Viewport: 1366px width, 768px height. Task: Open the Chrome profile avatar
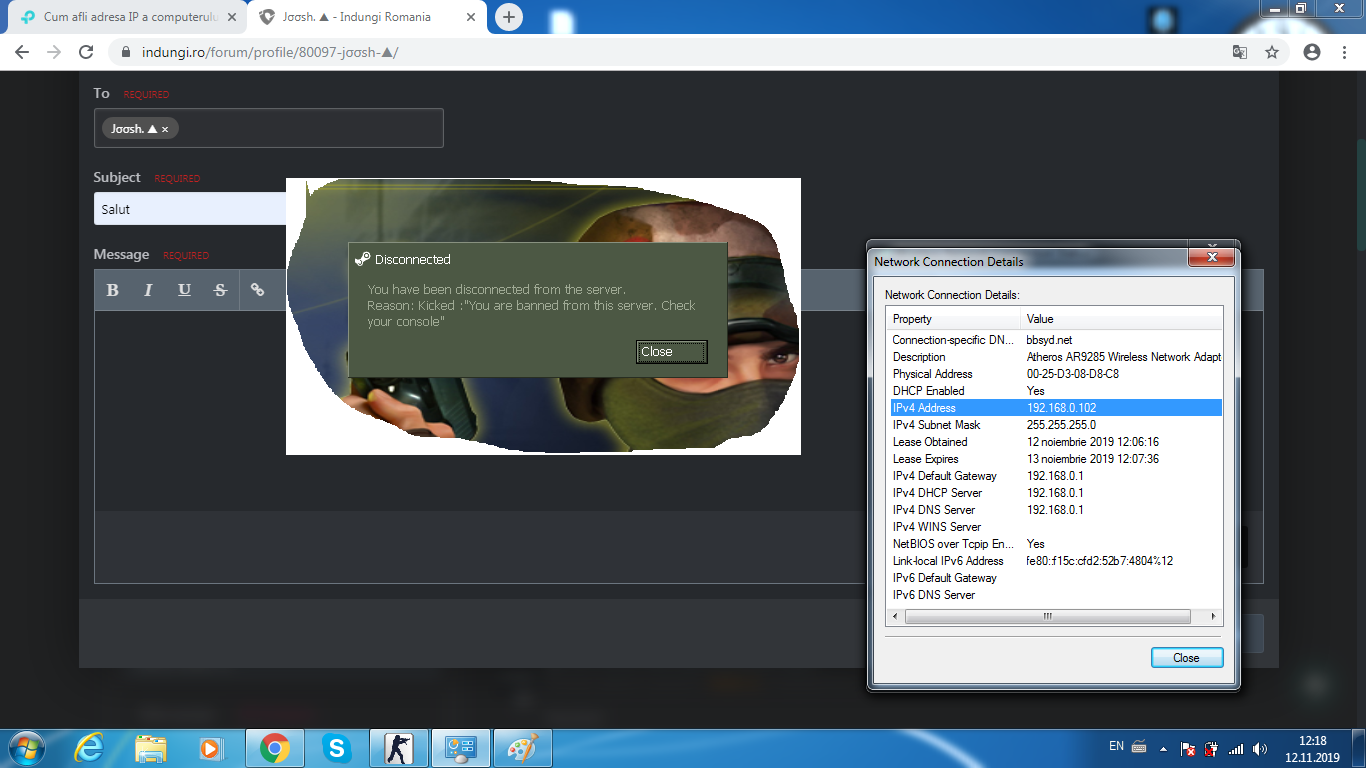point(1312,52)
